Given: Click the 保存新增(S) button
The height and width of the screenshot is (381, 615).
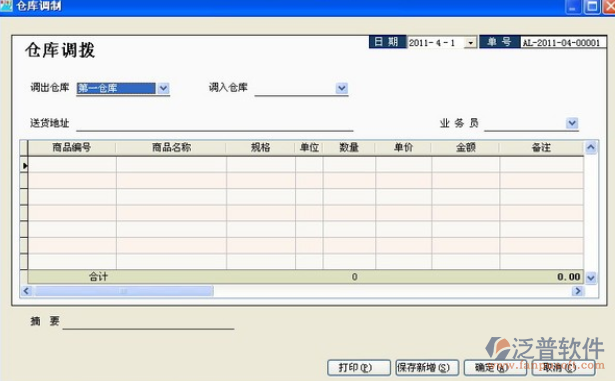Looking at the screenshot, I should tap(427, 368).
